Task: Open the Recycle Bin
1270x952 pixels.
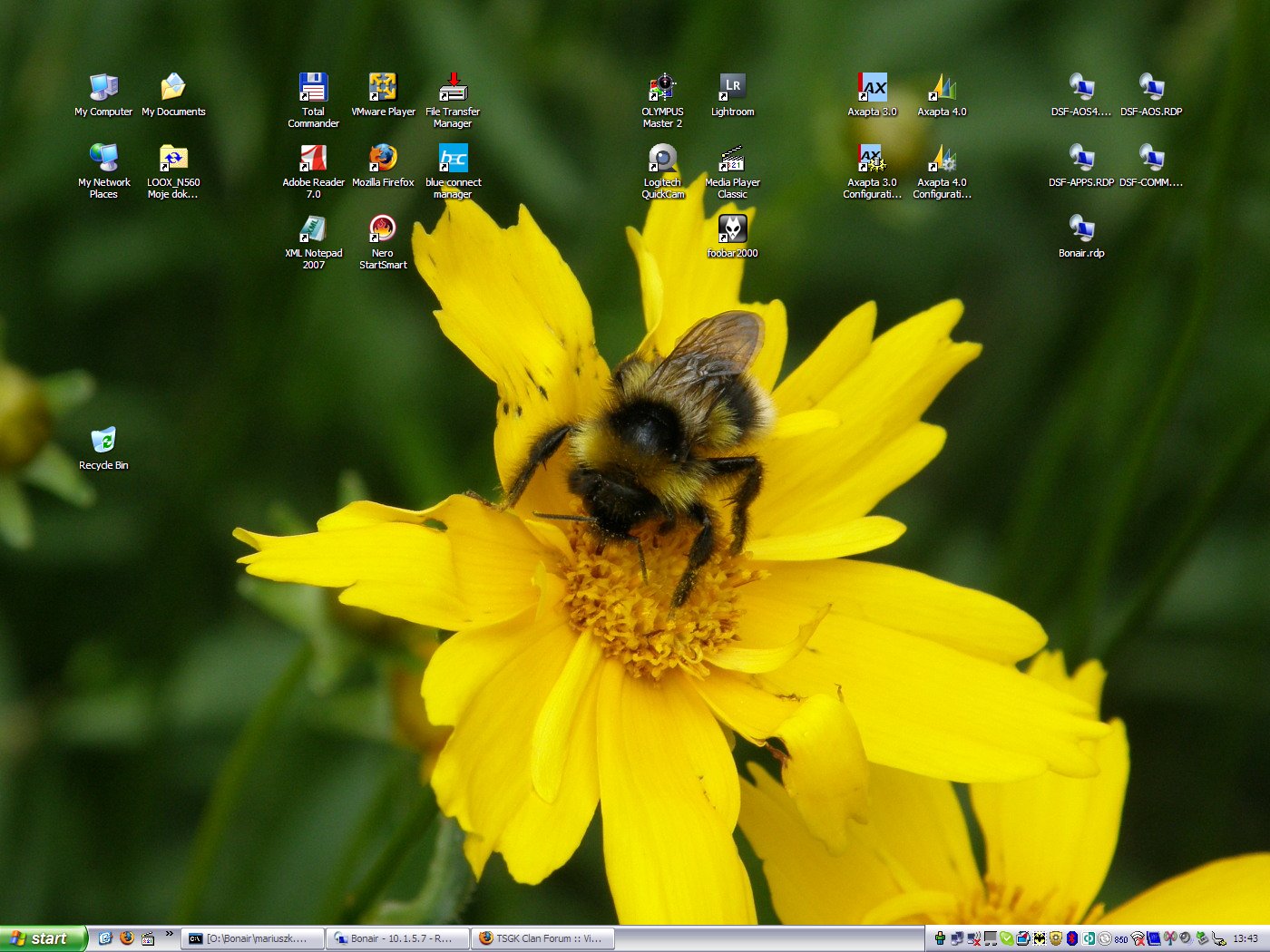Action: [x=103, y=442]
